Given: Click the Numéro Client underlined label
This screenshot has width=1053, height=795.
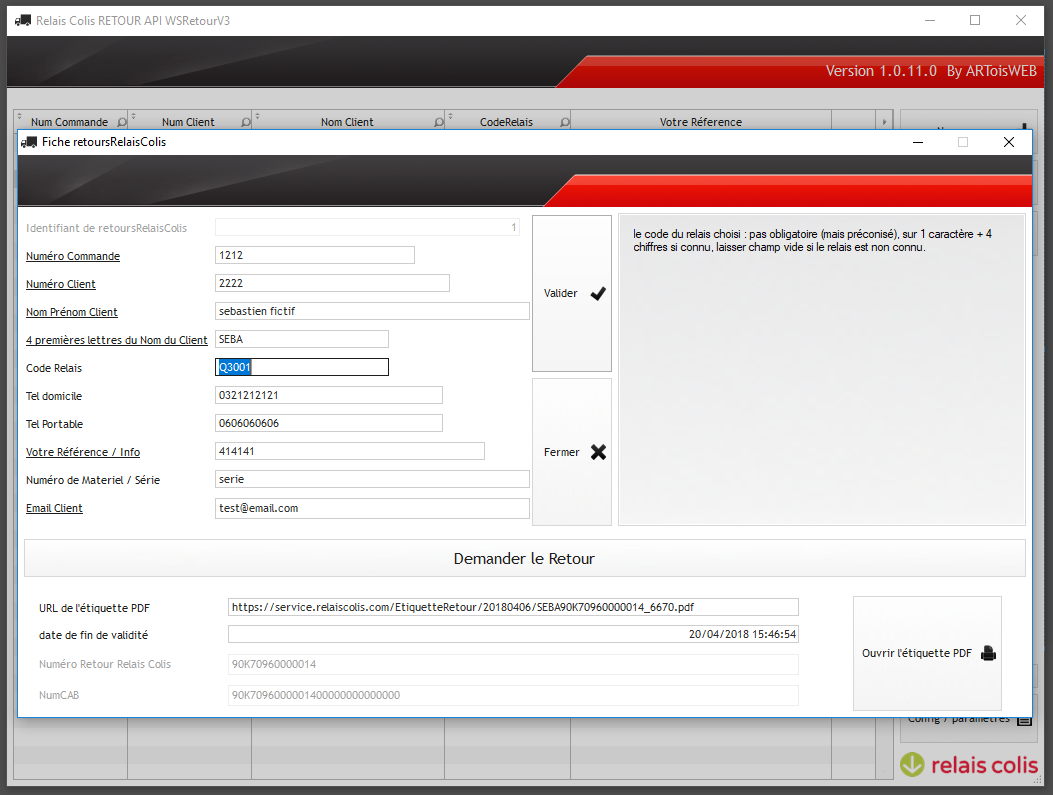Looking at the screenshot, I should [60, 284].
